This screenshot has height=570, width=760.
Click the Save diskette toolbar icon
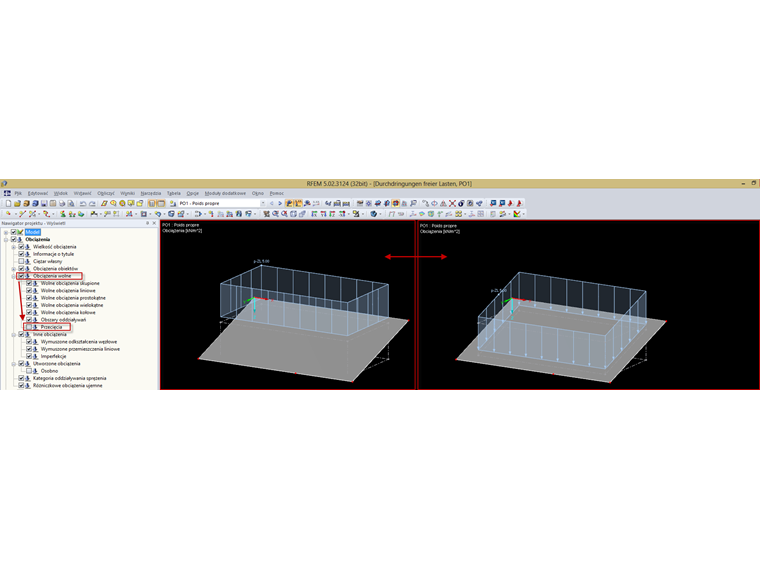(x=44, y=204)
